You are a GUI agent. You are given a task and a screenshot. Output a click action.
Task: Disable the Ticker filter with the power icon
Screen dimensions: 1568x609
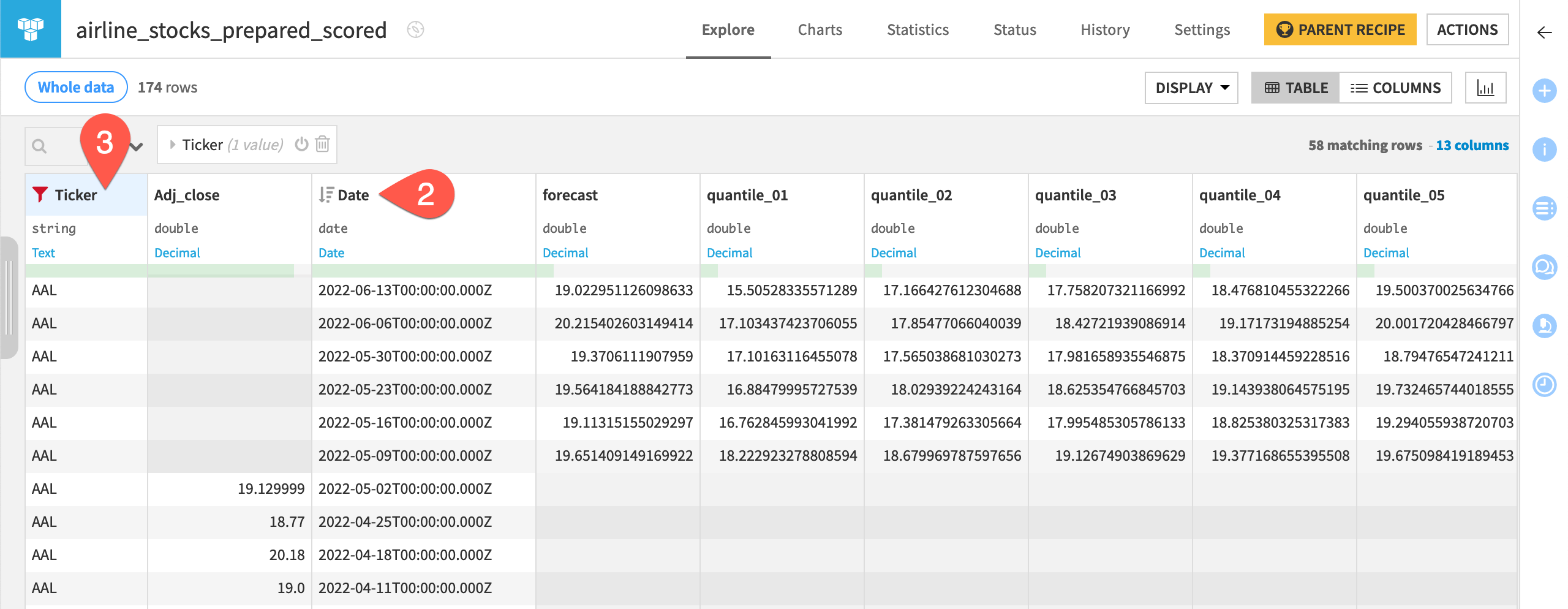click(x=301, y=144)
